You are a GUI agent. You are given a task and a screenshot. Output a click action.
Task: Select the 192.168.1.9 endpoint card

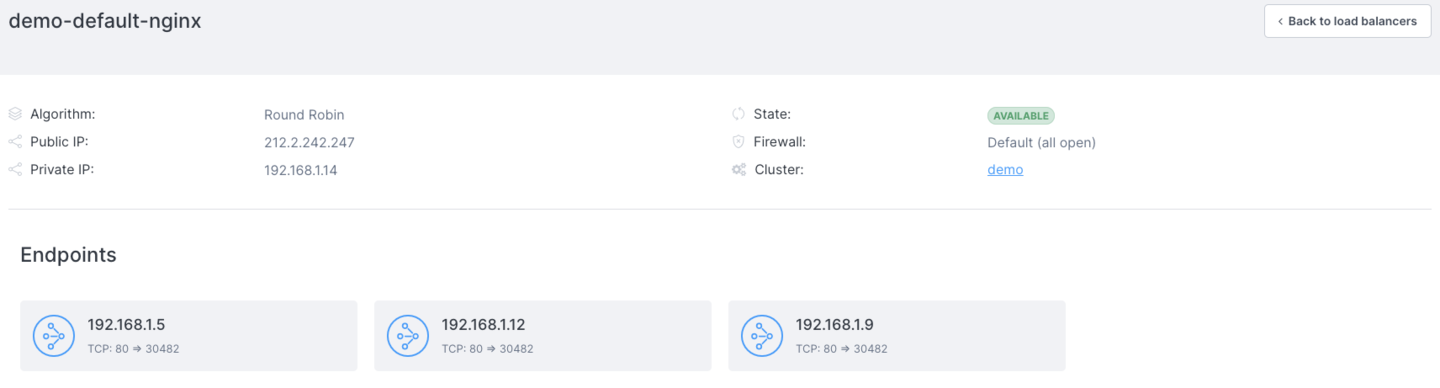(897, 336)
